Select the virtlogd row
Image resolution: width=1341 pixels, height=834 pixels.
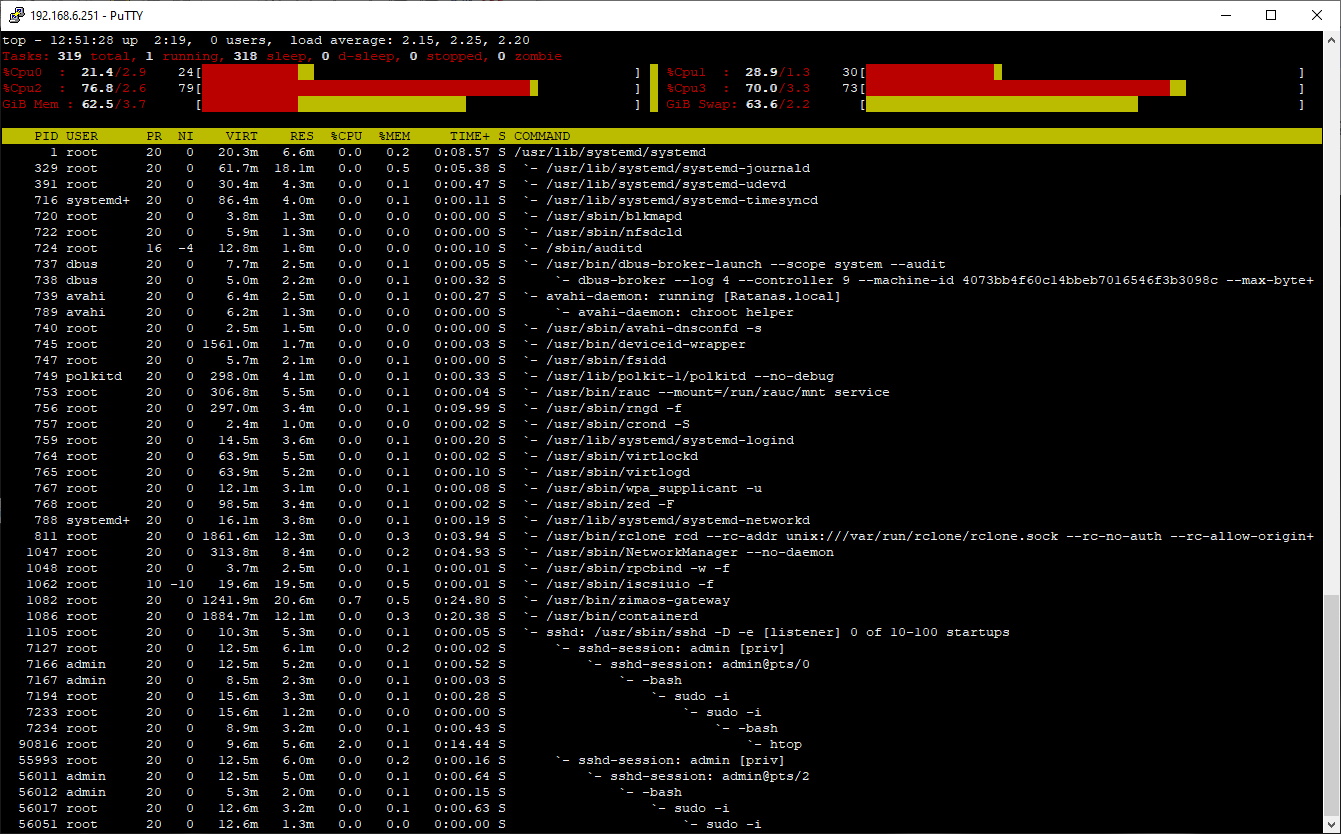point(661,472)
